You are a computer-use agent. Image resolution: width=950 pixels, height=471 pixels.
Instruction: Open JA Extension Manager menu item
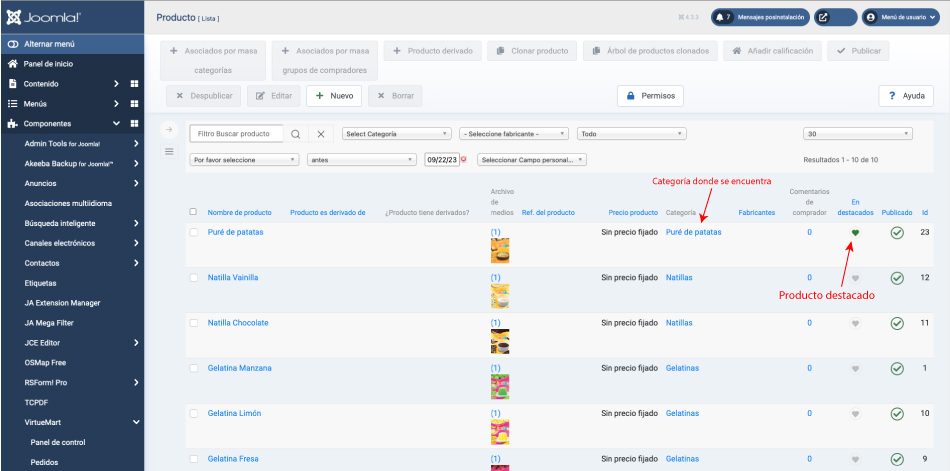pyautogui.click(x=62, y=303)
